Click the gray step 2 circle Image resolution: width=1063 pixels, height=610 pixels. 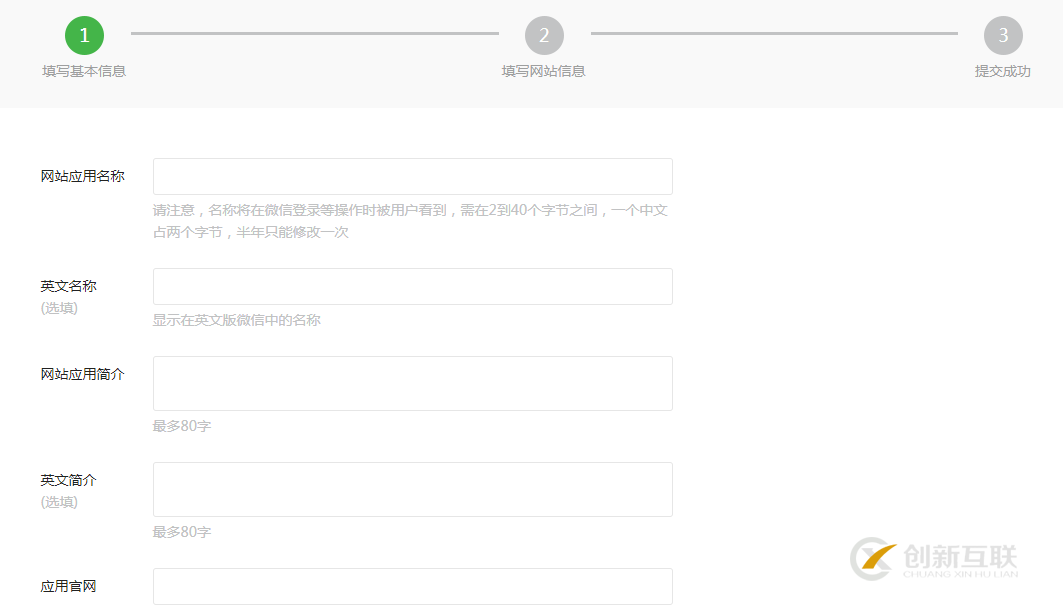click(544, 35)
